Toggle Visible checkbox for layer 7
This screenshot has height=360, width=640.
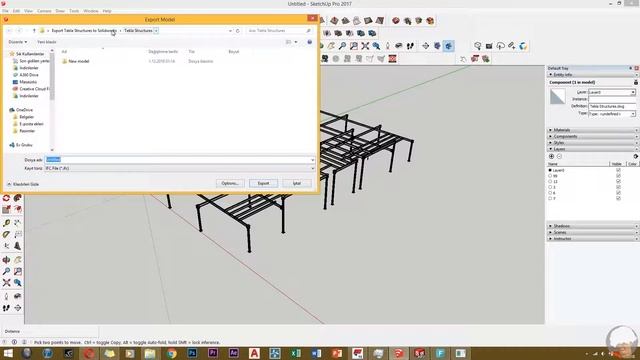618,198
